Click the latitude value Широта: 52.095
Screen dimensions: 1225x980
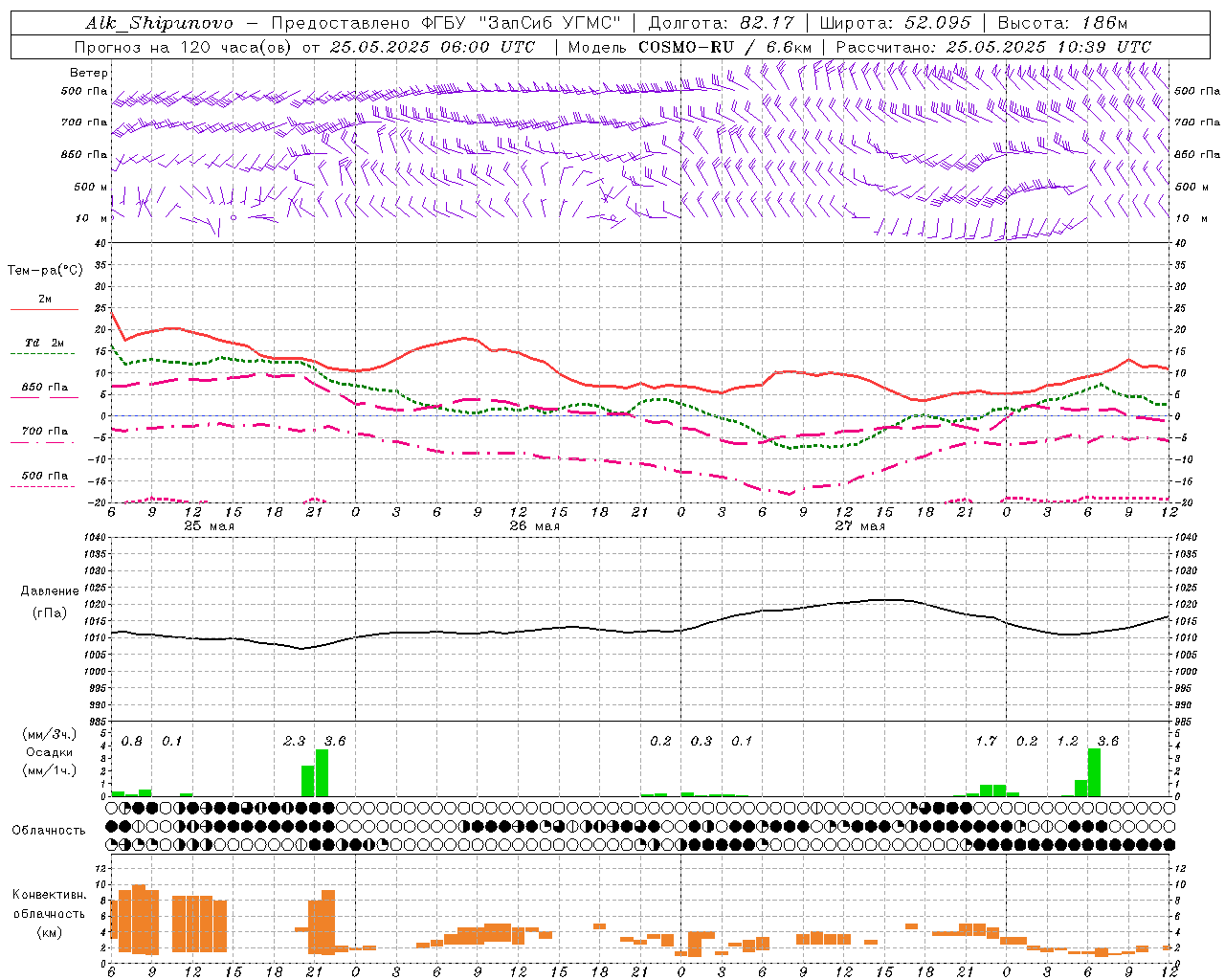tap(897, 23)
